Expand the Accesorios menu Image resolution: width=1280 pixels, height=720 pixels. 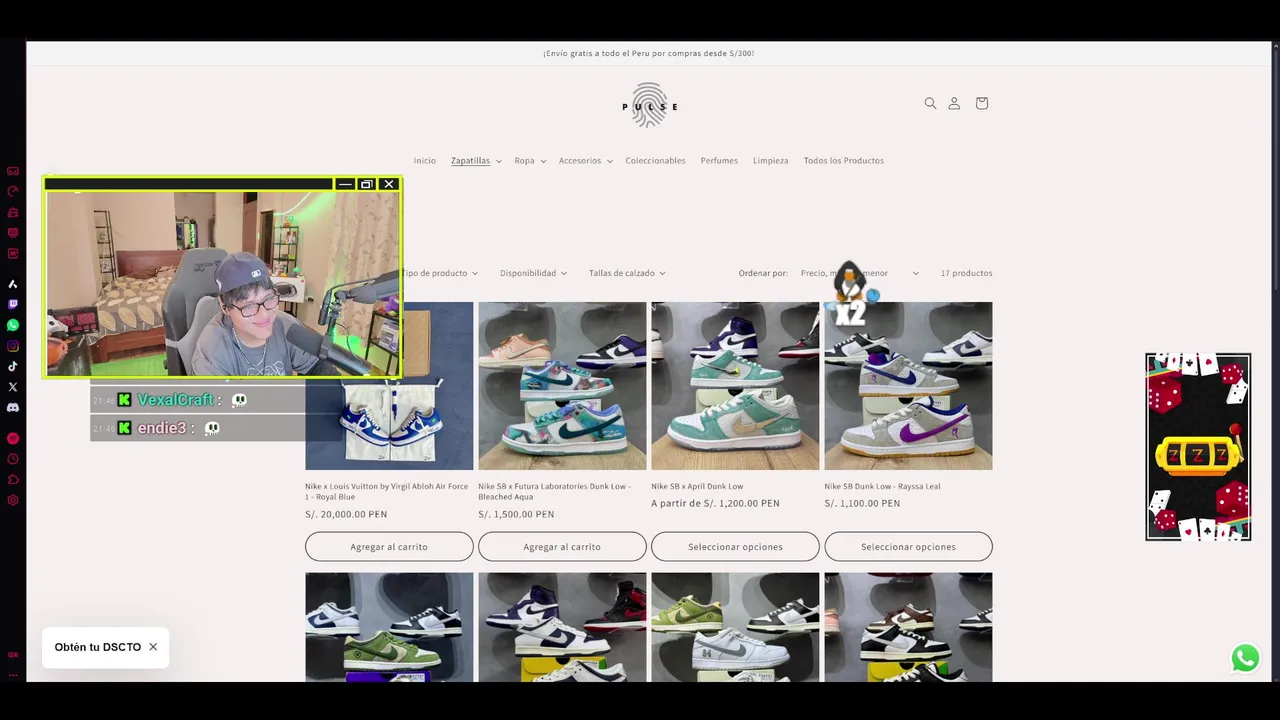pos(586,161)
